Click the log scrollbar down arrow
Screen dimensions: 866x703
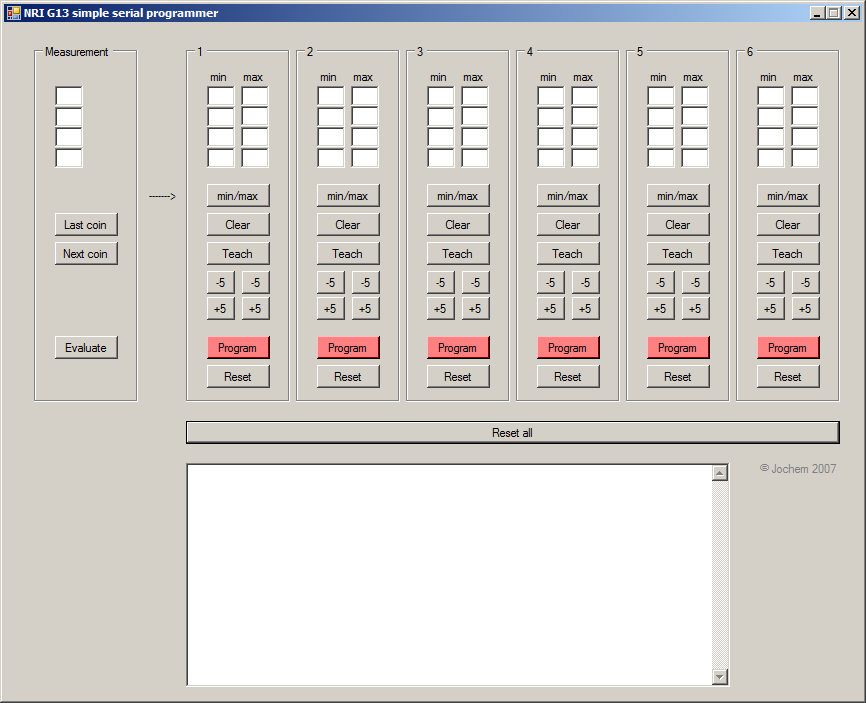click(x=720, y=677)
